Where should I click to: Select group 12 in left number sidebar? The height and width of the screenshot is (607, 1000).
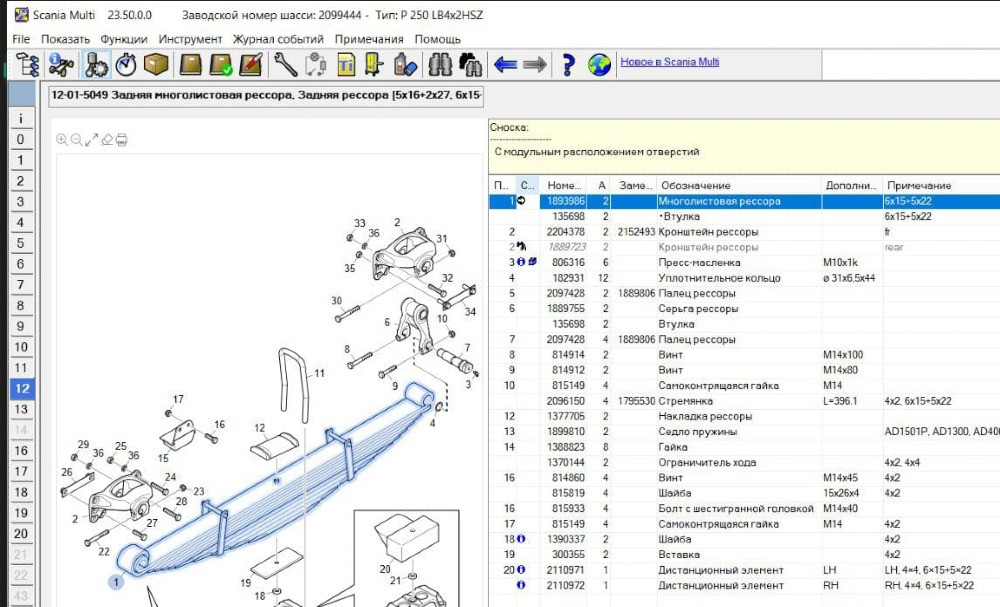pyautogui.click(x=21, y=388)
